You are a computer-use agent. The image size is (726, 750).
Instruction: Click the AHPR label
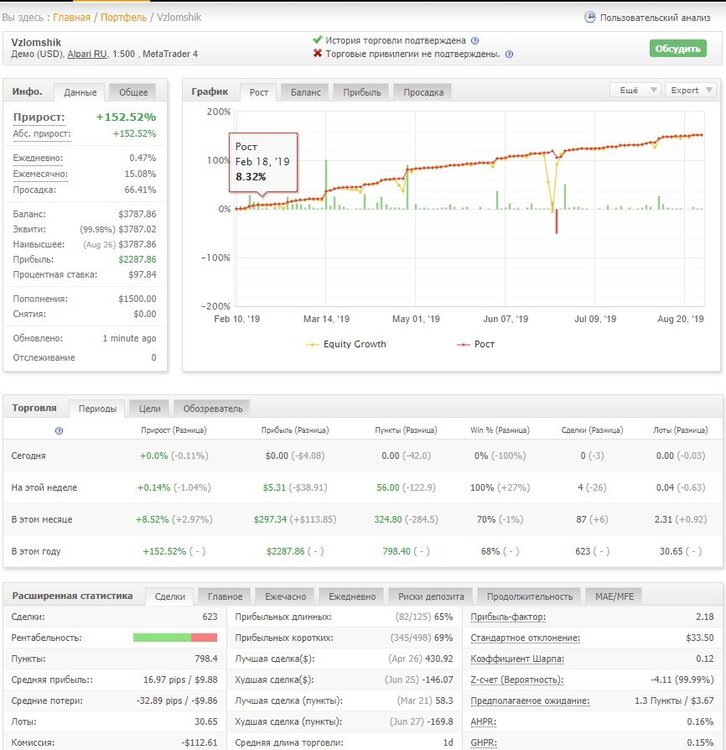(484, 722)
